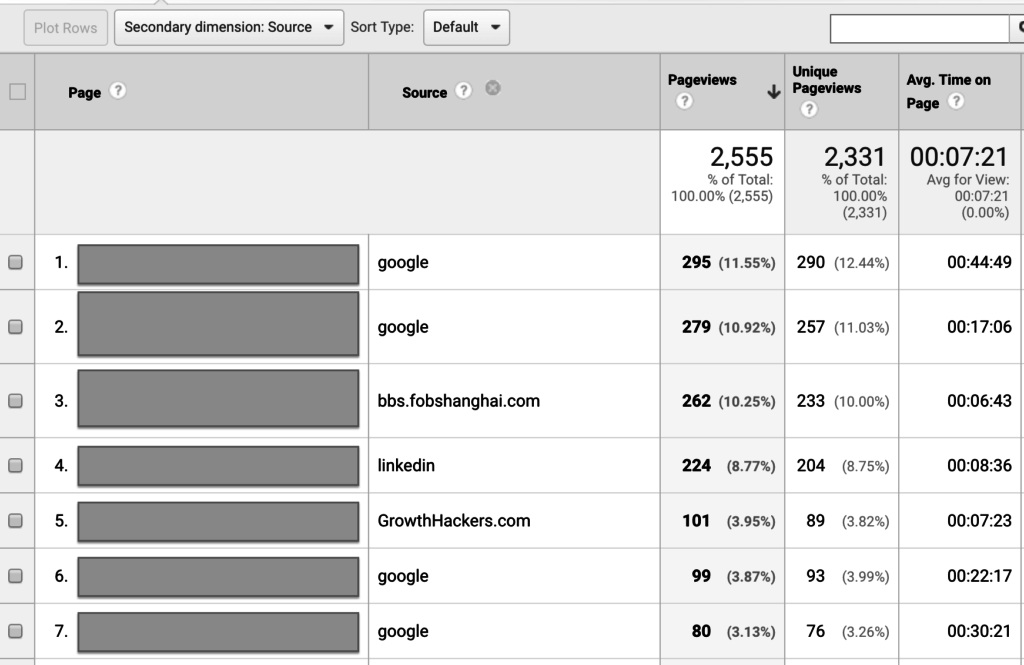1024x665 pixels.
Task: Remove the Source secondary dimension column
Action: [x=493, y=88]
